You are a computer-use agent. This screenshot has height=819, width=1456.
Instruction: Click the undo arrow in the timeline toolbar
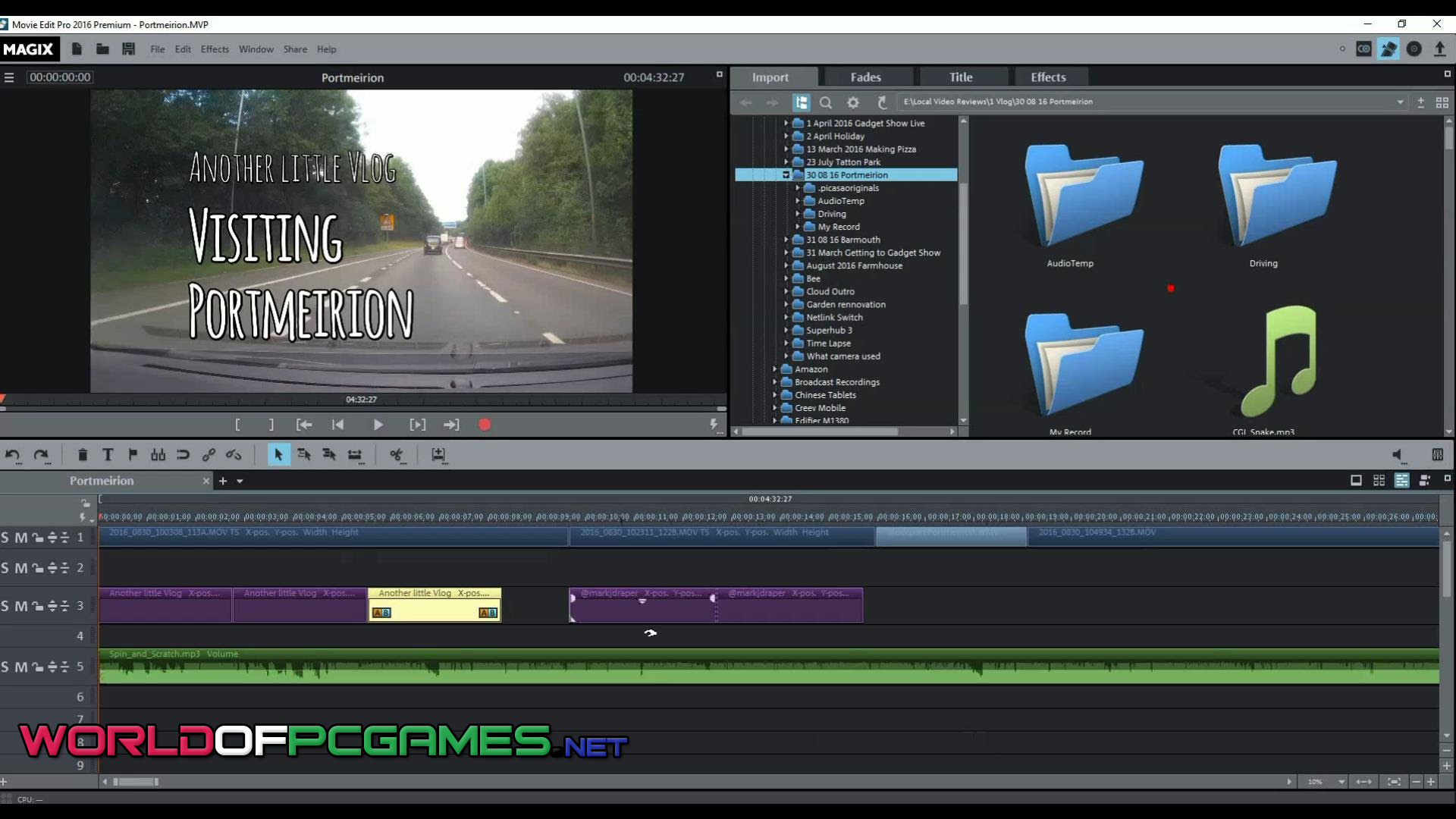tap(12, 455)
